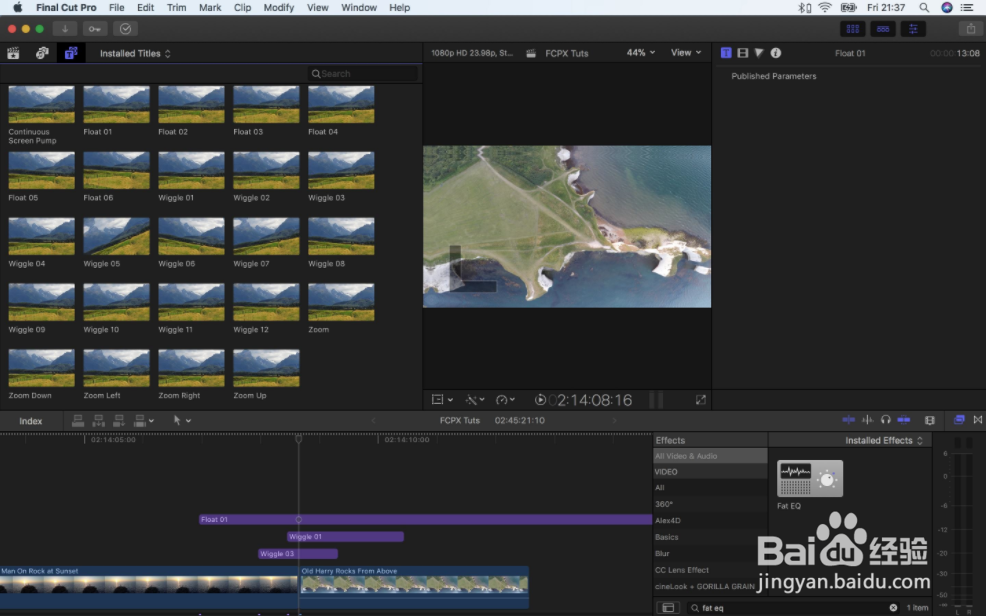Open the Share export icon
The height and width of the screenshot is (616, 986).
point(968,29)
